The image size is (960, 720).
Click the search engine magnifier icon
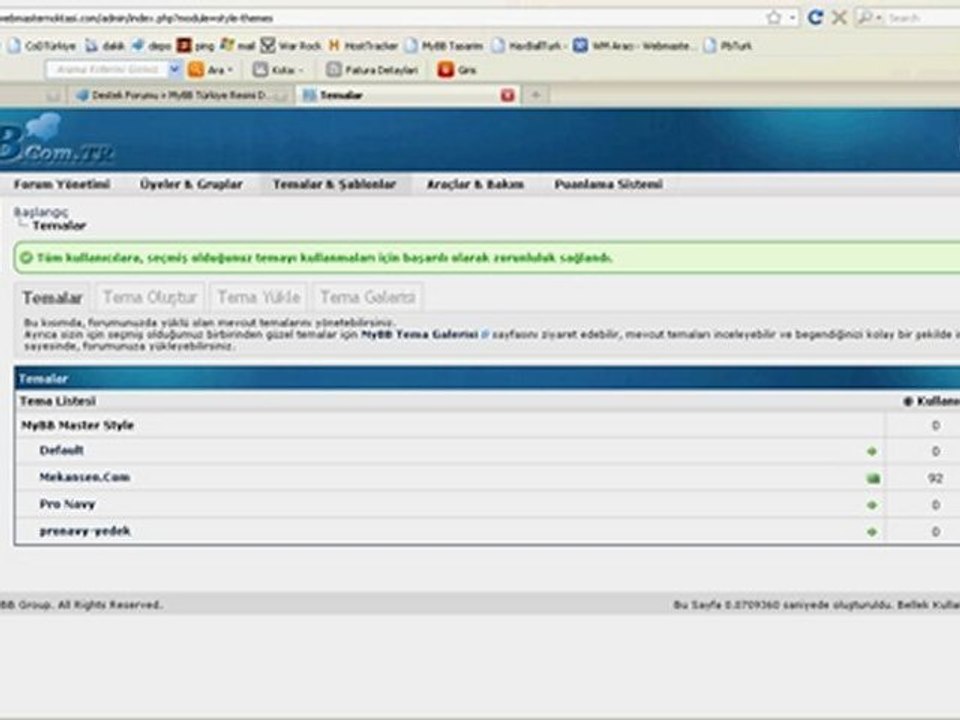pyautogui.click(x=865, y=17)
